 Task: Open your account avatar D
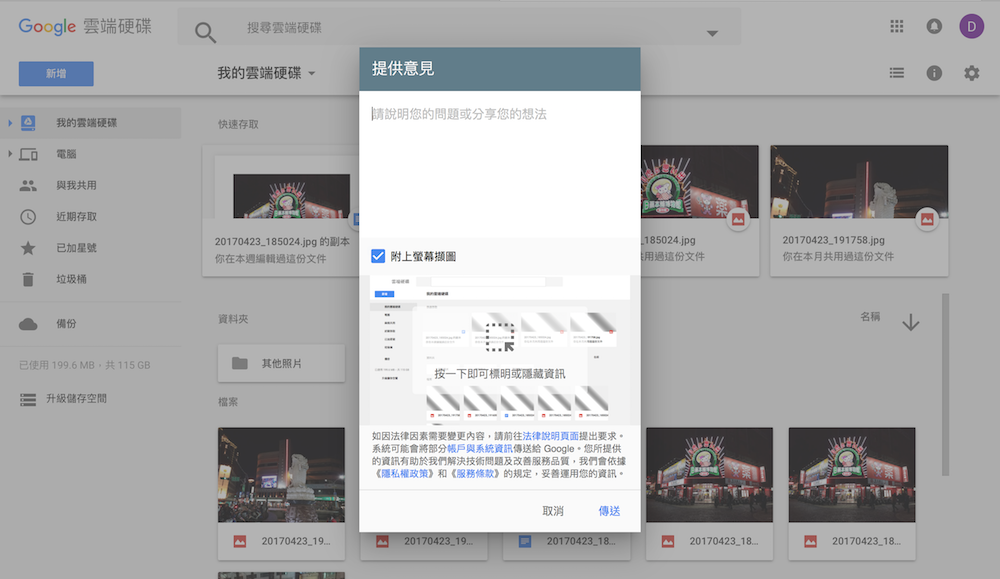971,26
